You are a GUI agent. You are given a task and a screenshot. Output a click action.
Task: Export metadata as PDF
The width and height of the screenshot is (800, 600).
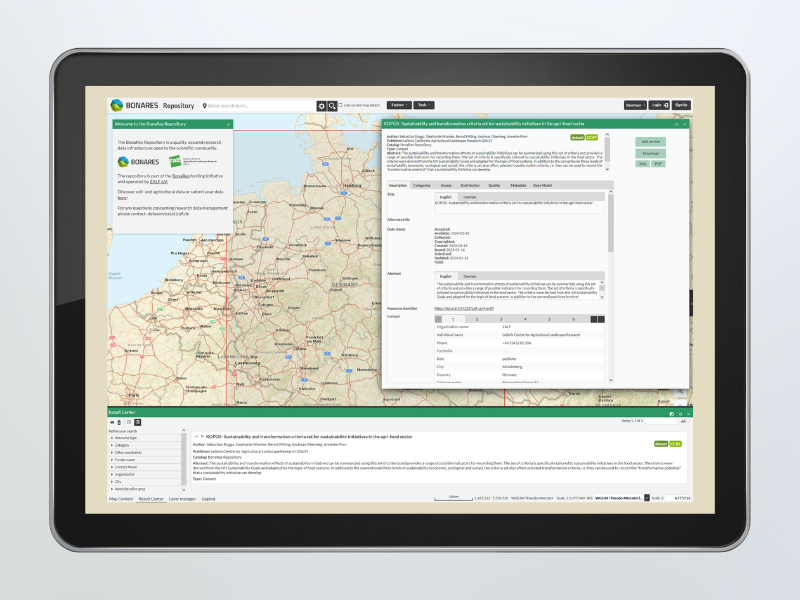(658, 164)
